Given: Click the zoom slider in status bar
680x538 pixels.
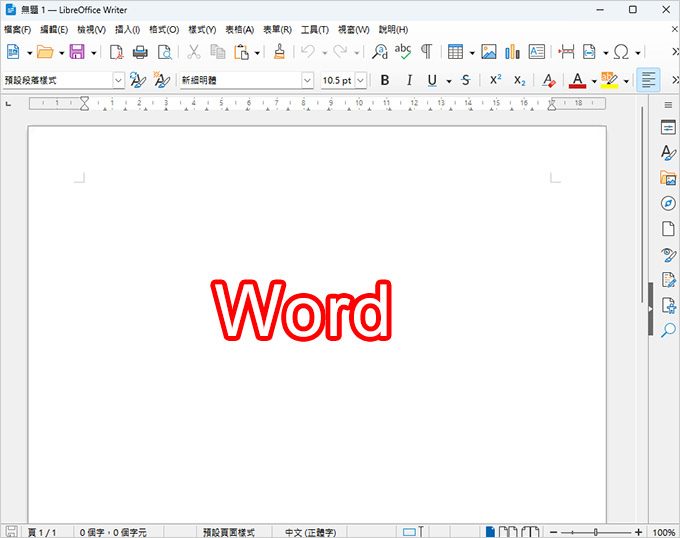Looking at the screenshot, I should 596,532.
